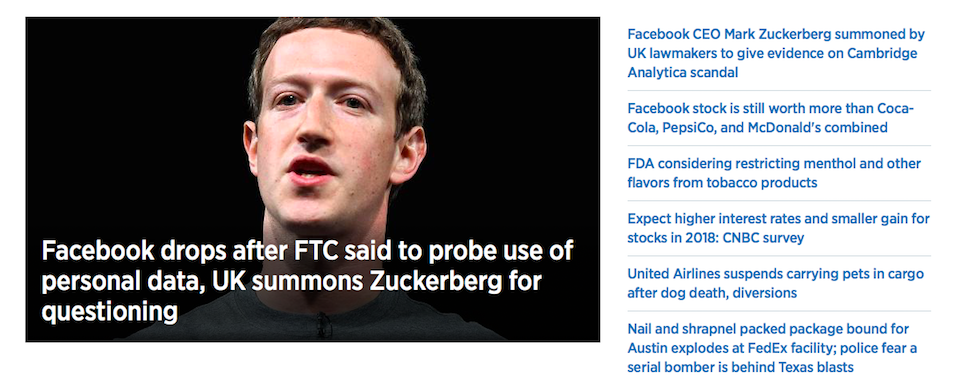Read FDA restricting menthol tobacco flavors article
The width and height of the screenshot is (975, 382).
[774, 173]
